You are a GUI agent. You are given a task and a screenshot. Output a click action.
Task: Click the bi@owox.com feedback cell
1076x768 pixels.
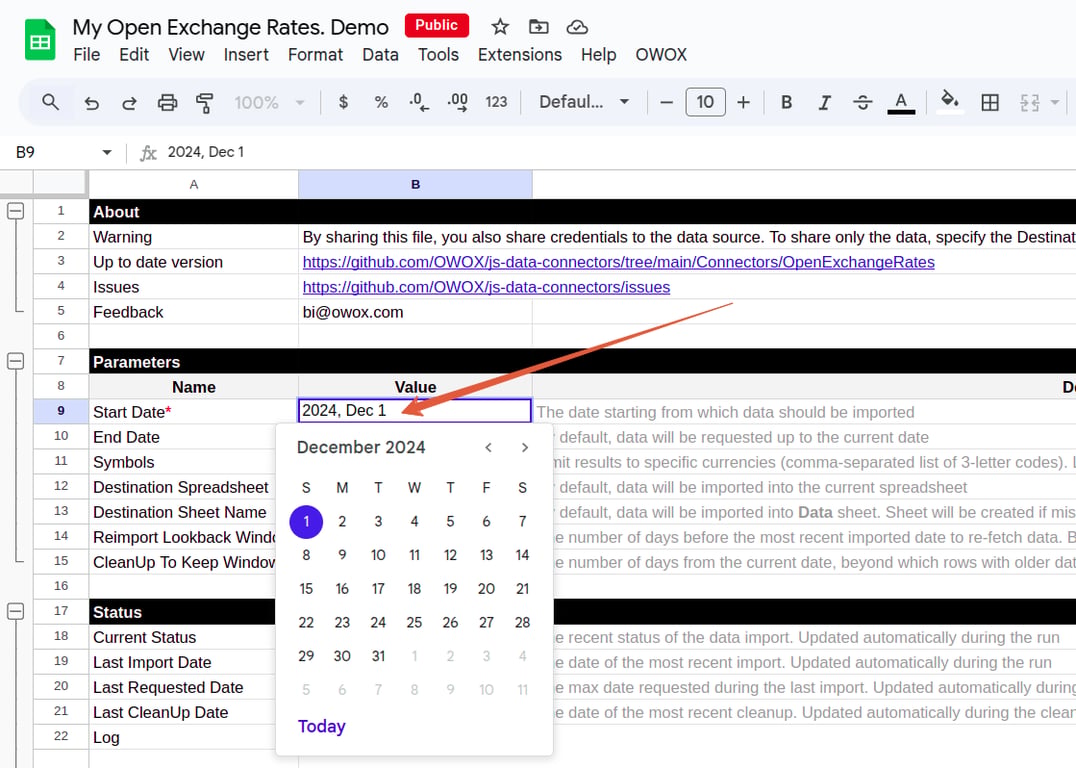(415, 312)
